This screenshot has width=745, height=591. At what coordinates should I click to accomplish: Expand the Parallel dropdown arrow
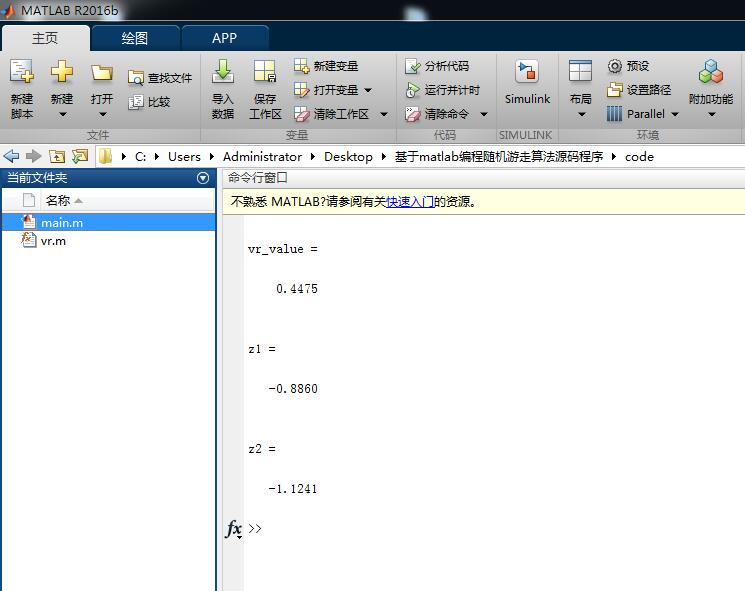[675, 114]
